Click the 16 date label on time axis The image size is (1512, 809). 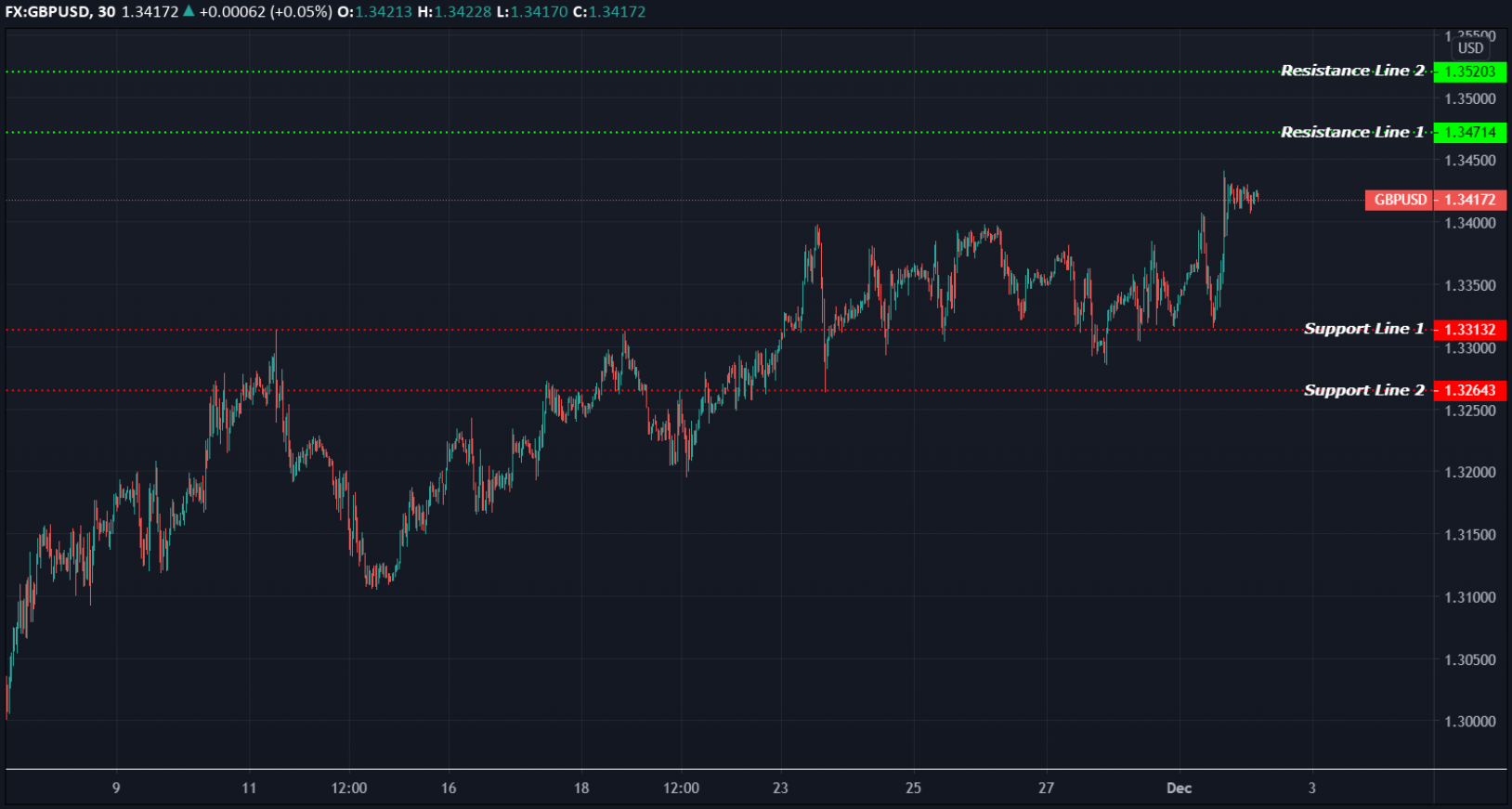click(449, 788)
